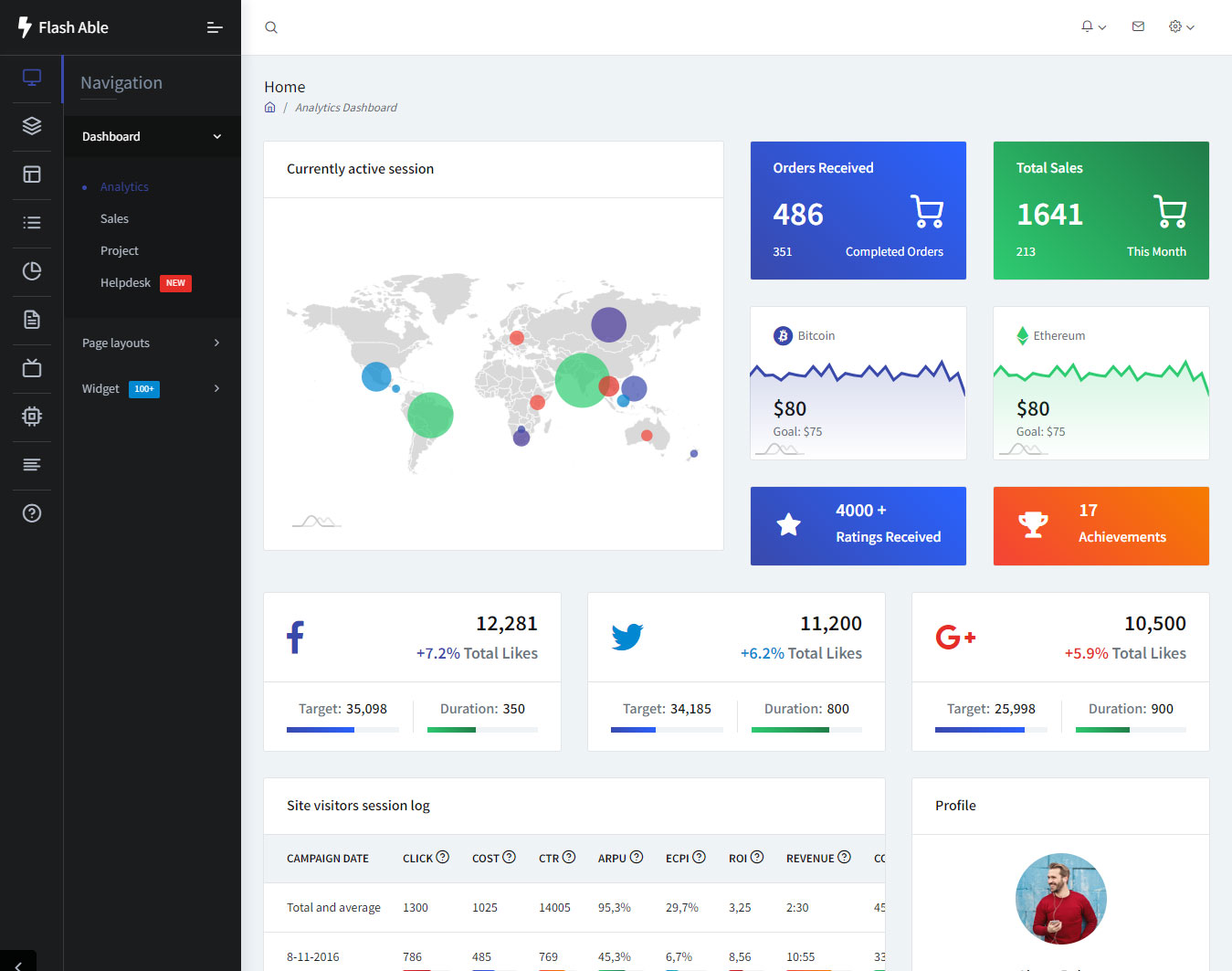Toggle the sidebar collapse hamburger button
Image resolution: width=1232 pixels, height=971 pixels.
(215, 27)
